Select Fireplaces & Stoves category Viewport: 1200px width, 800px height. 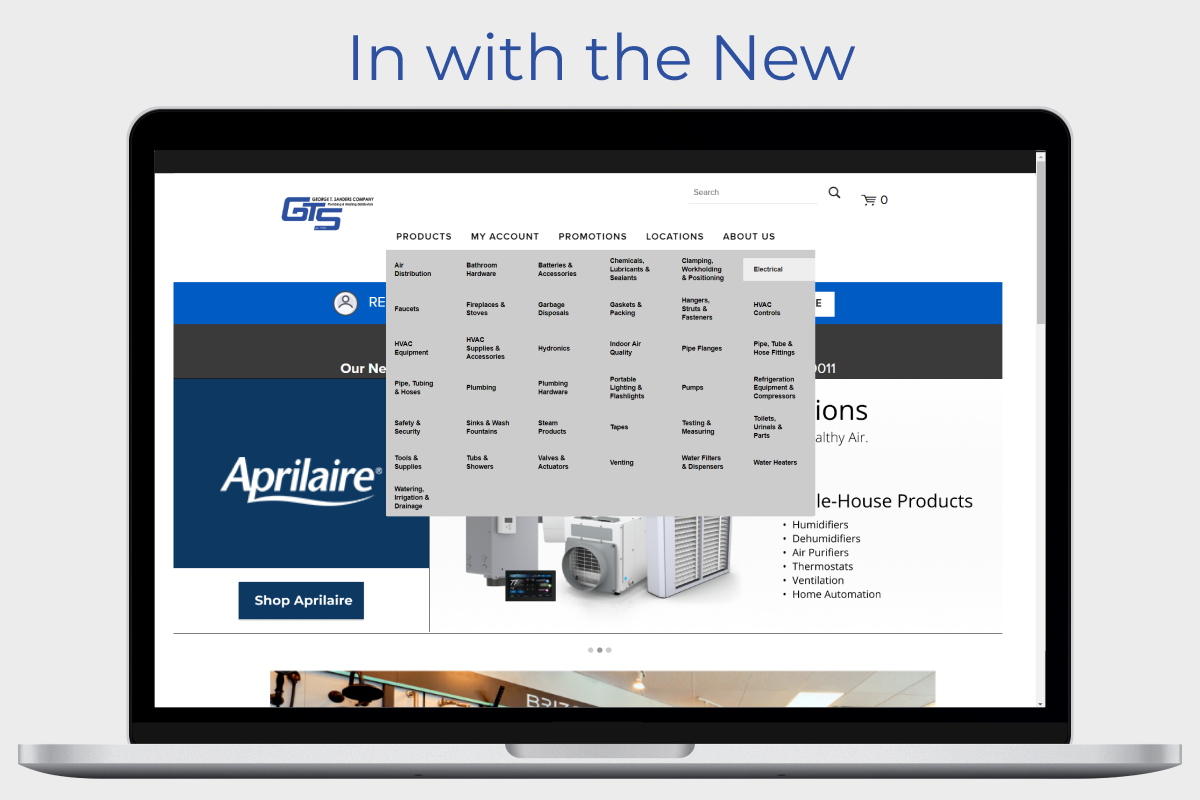(486, 309)
